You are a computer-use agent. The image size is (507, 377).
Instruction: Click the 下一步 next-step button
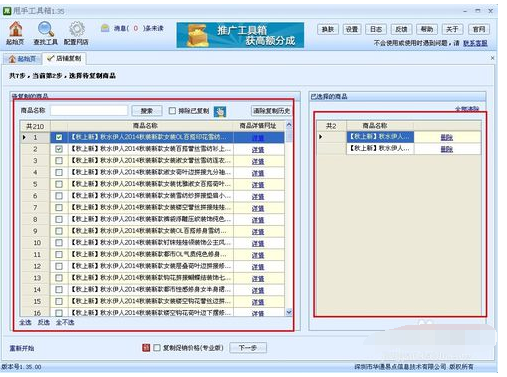[x=248, y=348]
